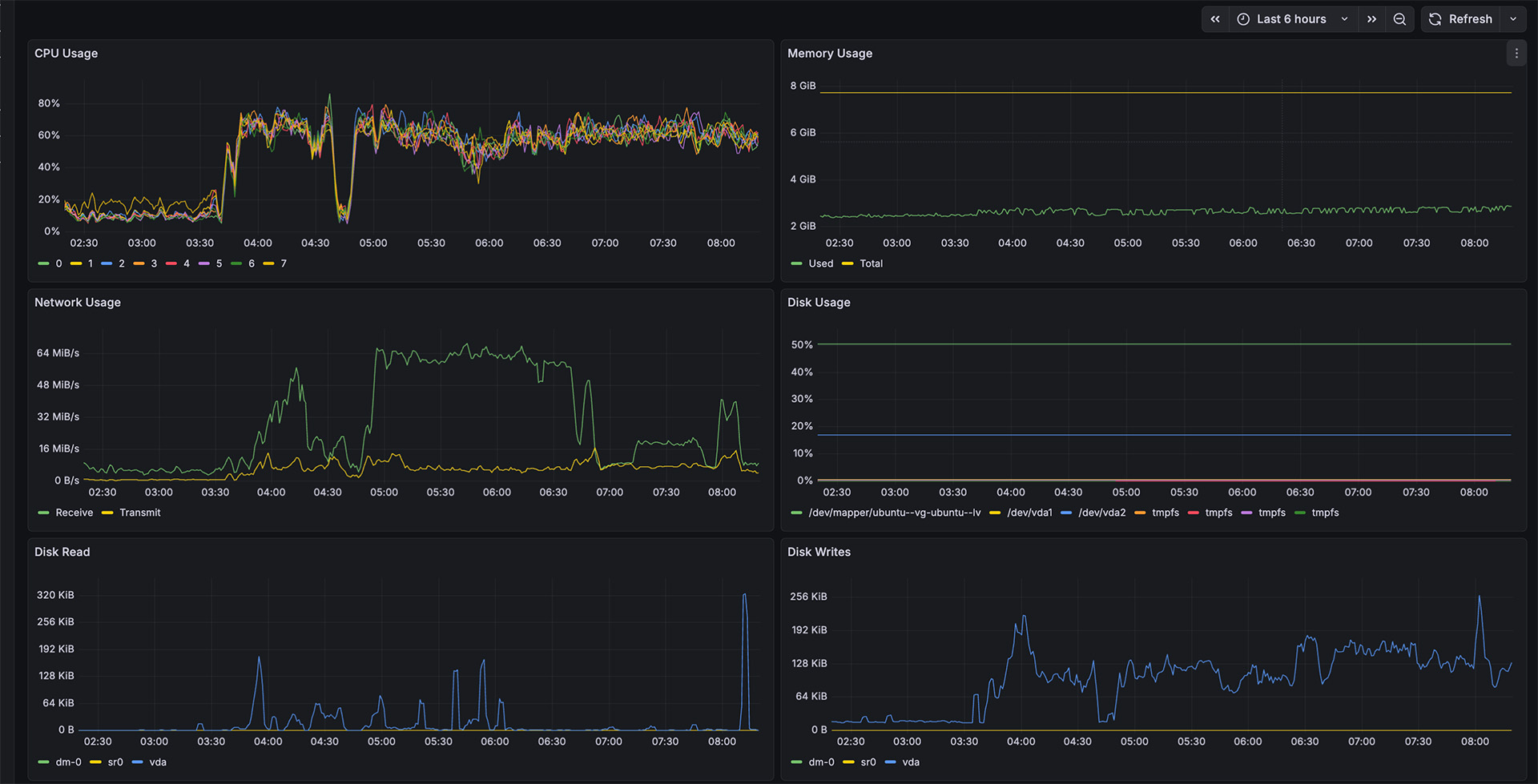Image resolution: width=1538 pixels, height=784 pixels.
Task: Click the circular refresh icon
Action: pos(1434,18)
